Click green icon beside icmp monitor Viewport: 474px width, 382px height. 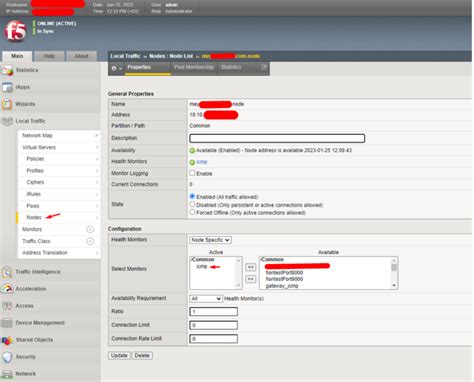[x=192, y=162]
